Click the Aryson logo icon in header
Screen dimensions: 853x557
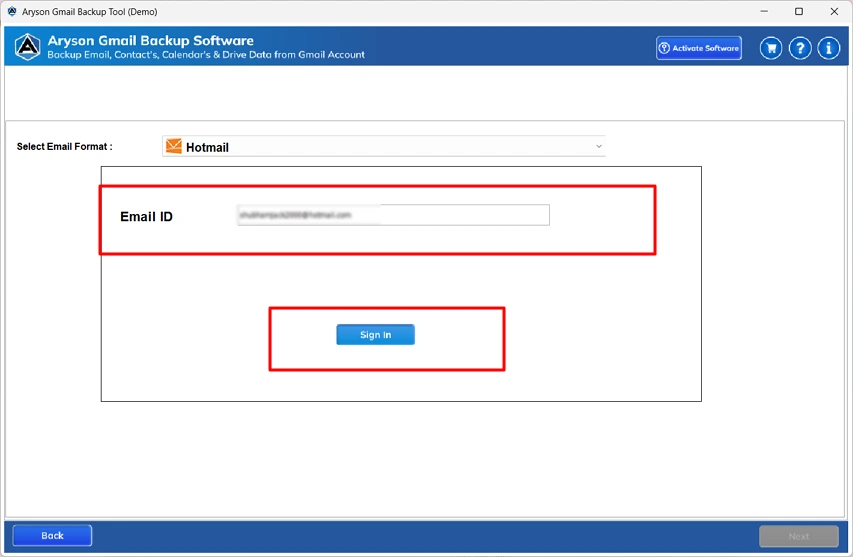pos(27,47)
